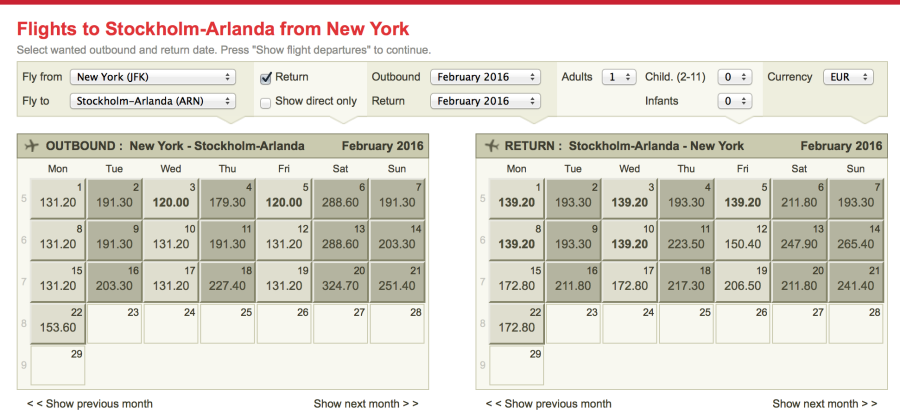Expand the Outbound month dropdown
This screenshot has width=900, height=415.
click(x=485, y=77)
